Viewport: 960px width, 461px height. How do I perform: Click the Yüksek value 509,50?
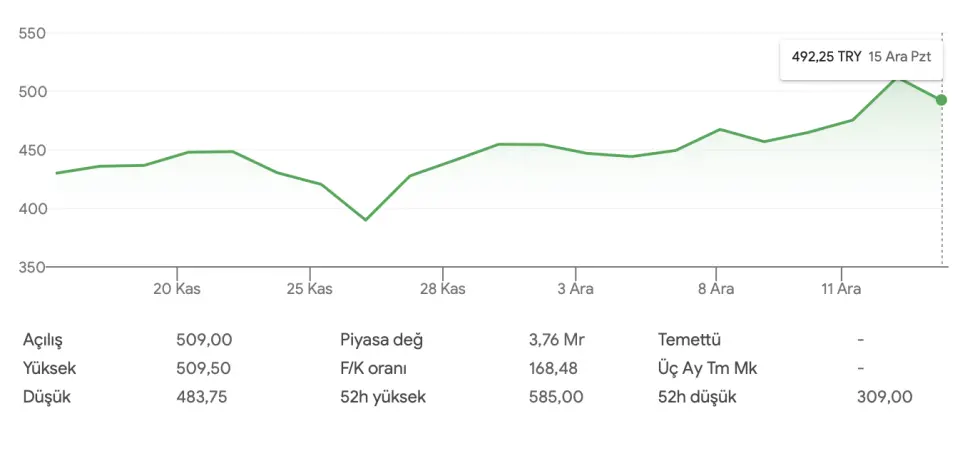pyautogui.click(x=204, y=368)
